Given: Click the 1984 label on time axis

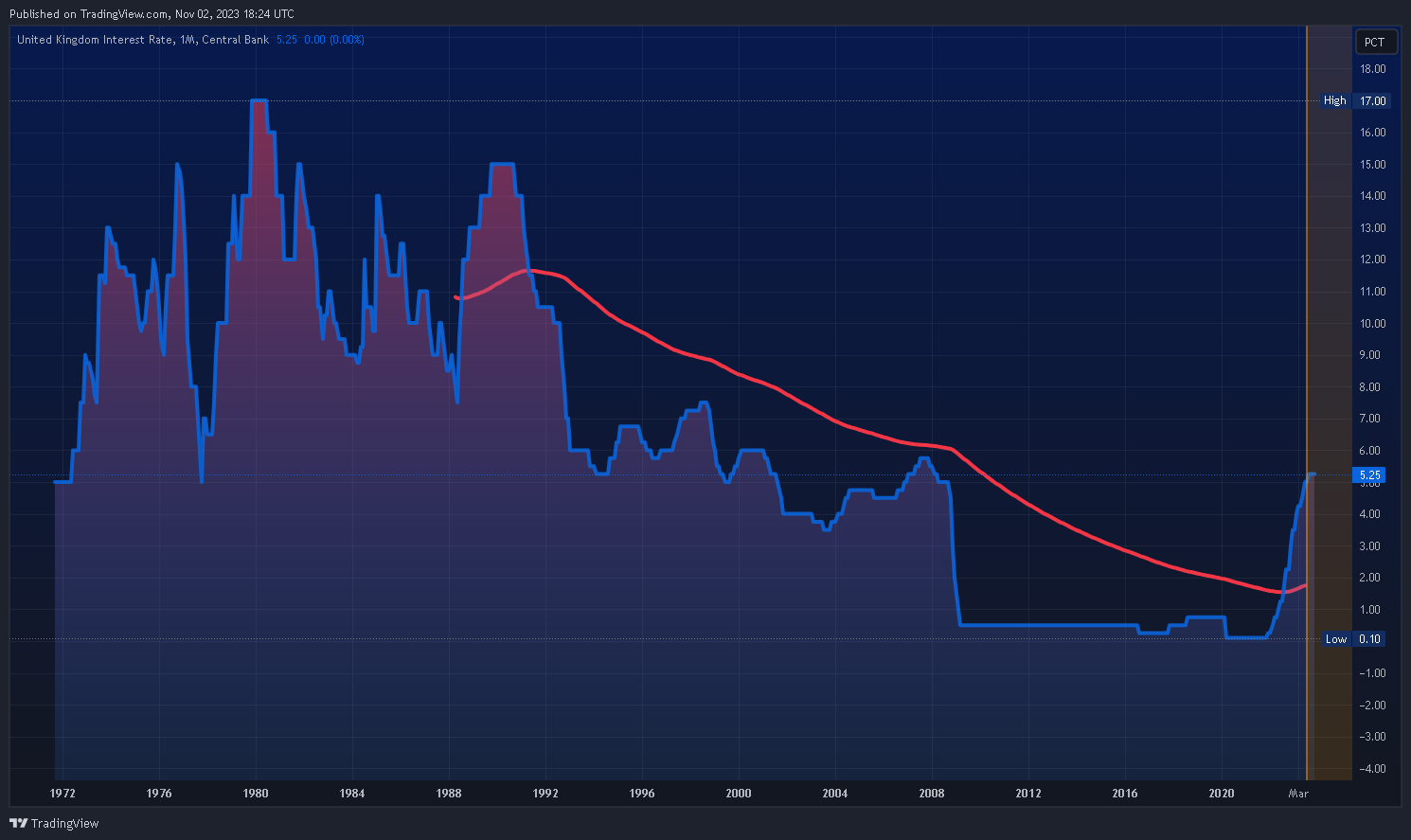Looking at the screenshot, I should pos(352,794).
